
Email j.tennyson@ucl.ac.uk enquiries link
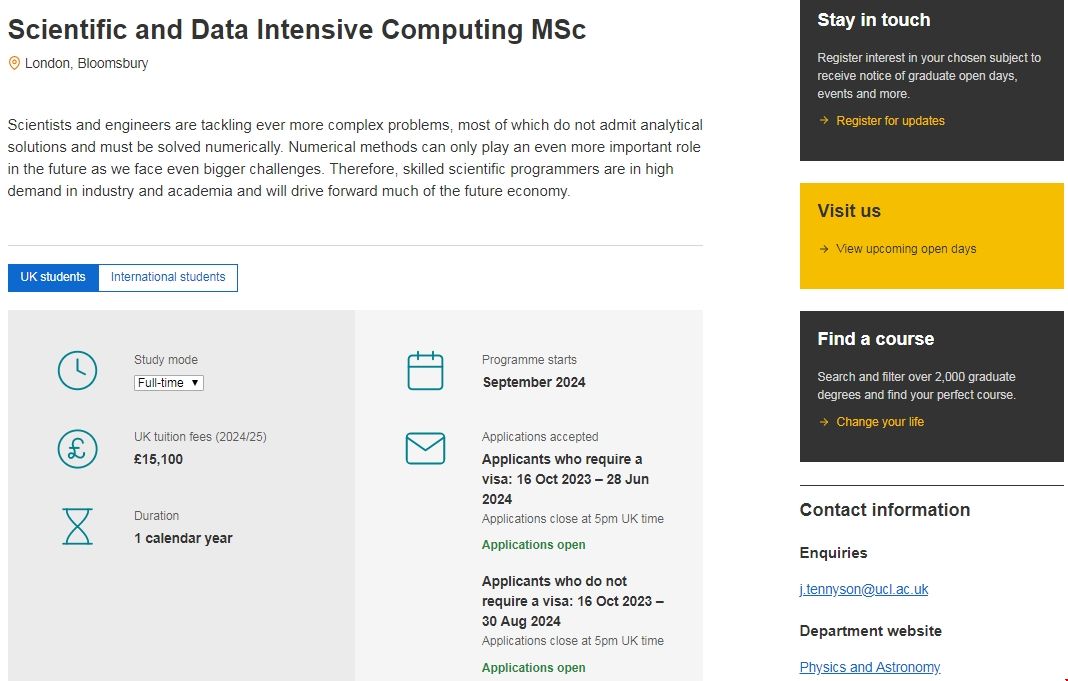pyautogui.click(x=864, y=589)
